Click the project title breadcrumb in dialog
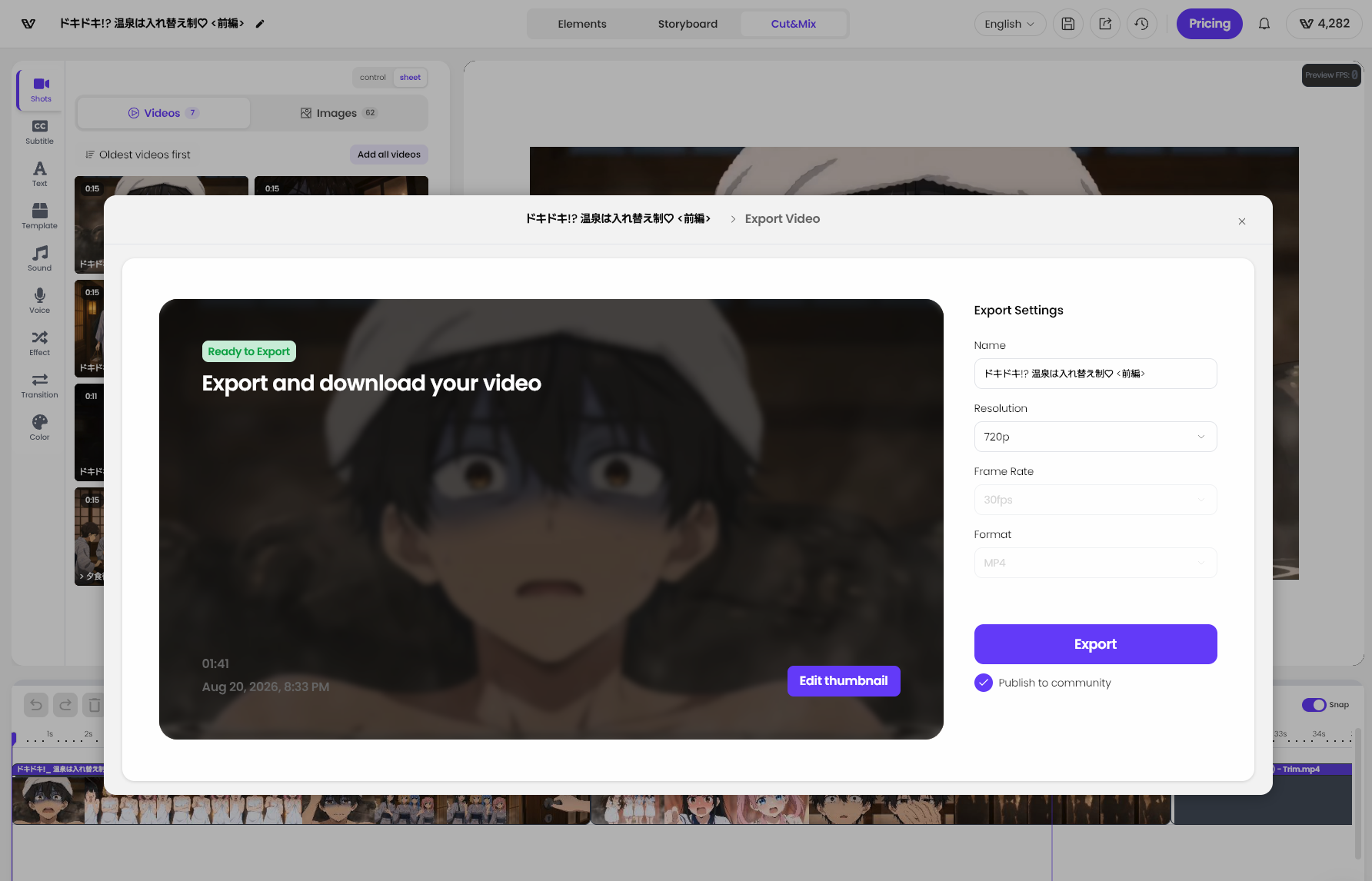Viewport: 1372px width, 881px height. (x=618, y=219)
